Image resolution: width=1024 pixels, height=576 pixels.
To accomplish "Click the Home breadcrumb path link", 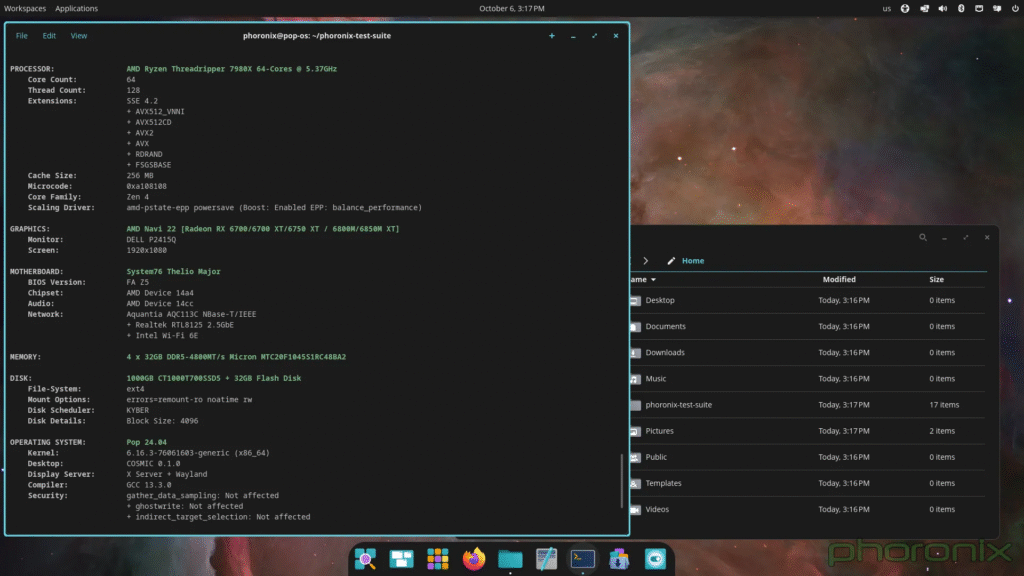I will pyautogui.click(x=693, y=261).
